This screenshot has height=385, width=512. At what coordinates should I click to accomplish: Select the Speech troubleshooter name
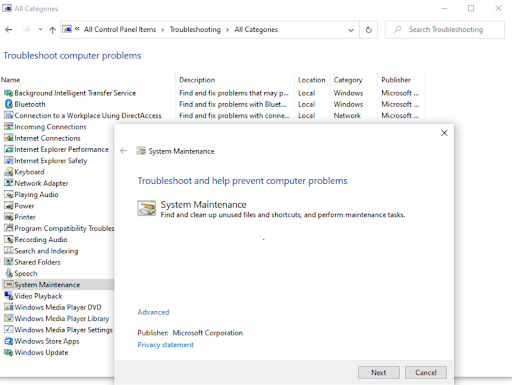point(26,273)
